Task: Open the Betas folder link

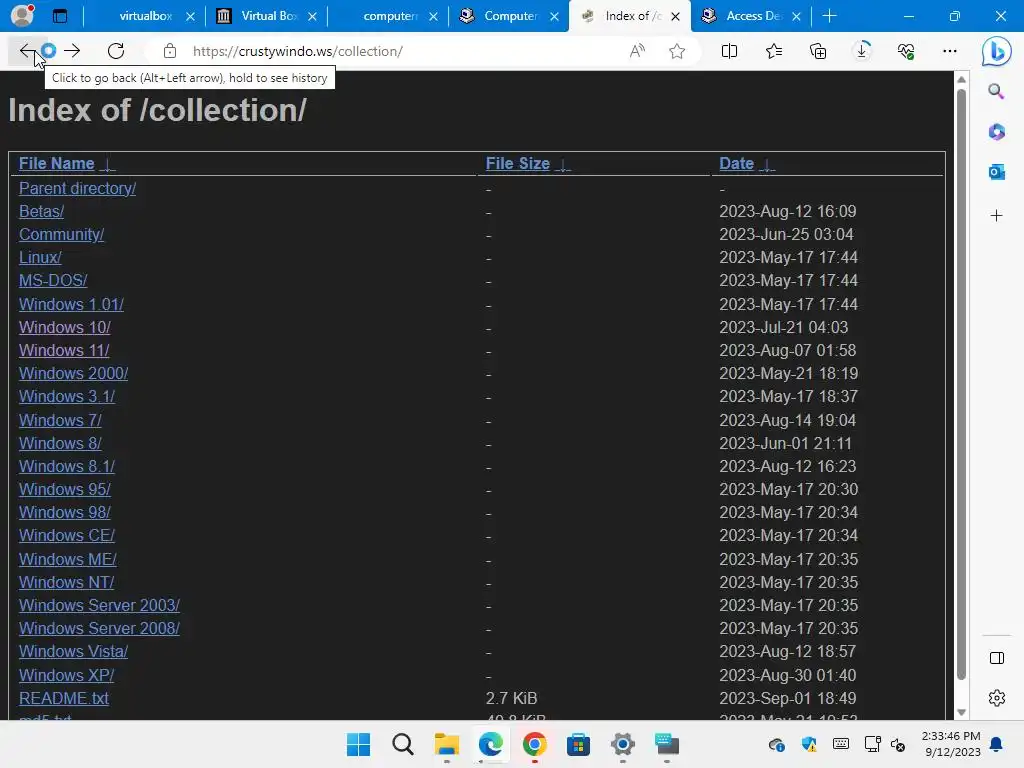Action: pos(41,212)
